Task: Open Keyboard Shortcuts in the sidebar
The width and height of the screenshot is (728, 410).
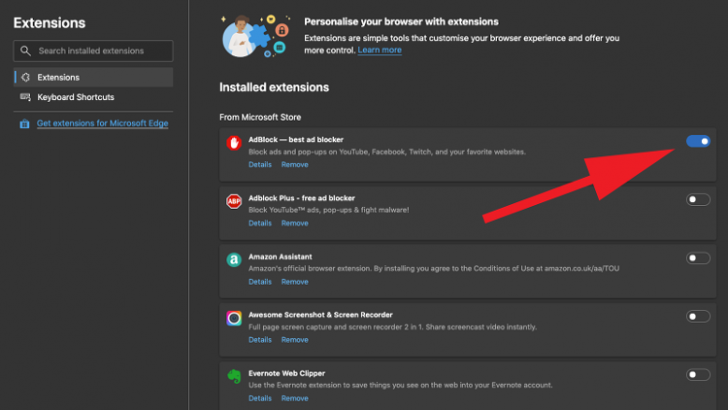Action: coord(93,97)
